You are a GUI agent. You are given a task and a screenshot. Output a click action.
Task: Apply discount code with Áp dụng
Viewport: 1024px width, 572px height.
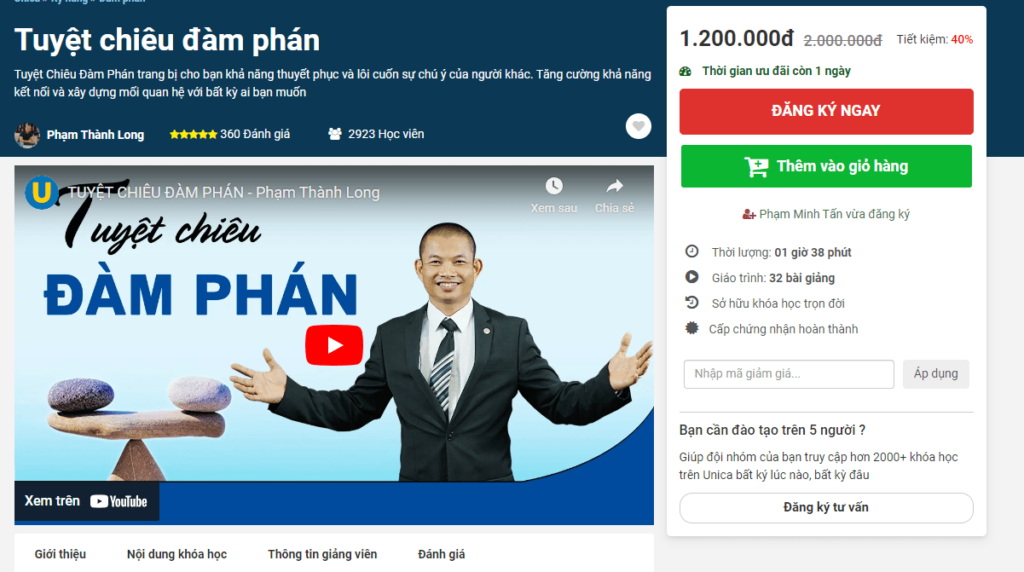935,374
